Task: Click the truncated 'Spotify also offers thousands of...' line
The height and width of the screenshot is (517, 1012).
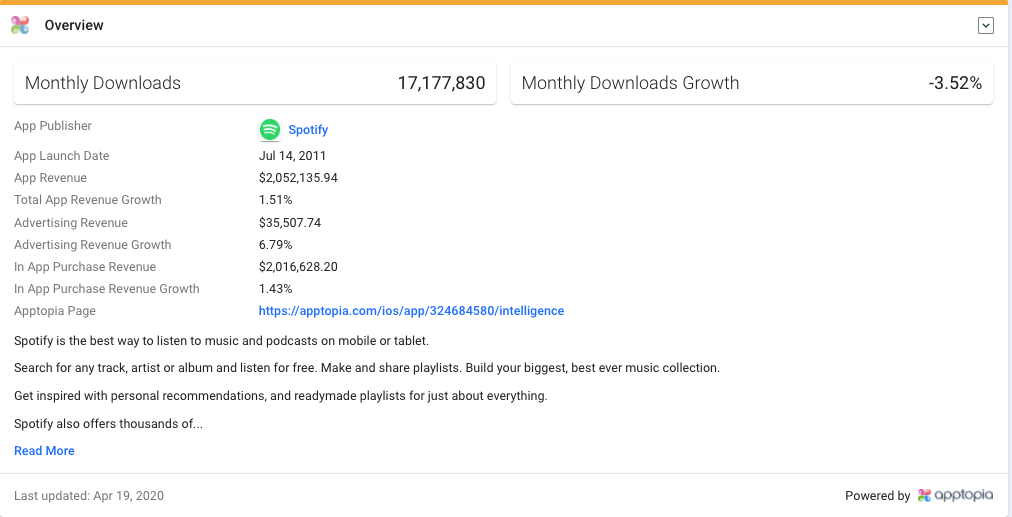Action: click(x=108, y=424)
